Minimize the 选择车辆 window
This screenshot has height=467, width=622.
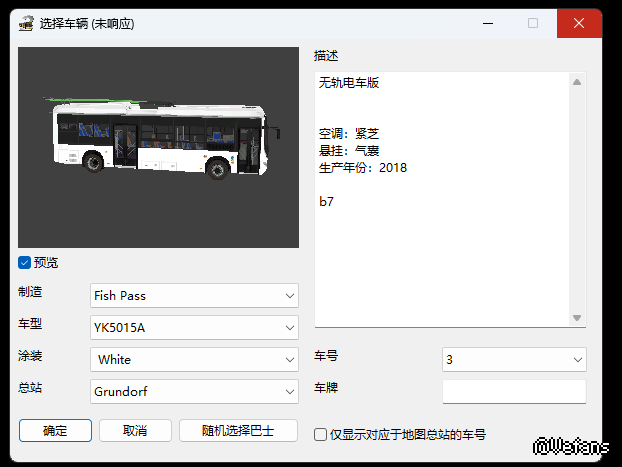click(x=487, y=23)
